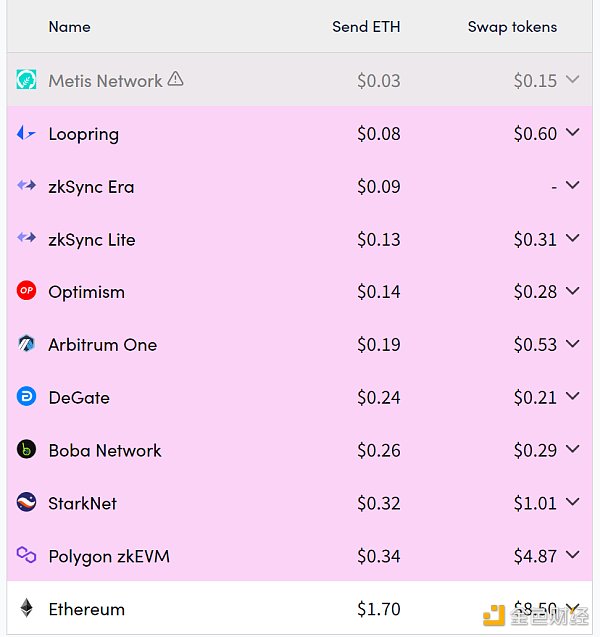The height and width of the screenshot is (637, 600).
Task: Sort by the Swap tokens column header
Action: click(512, 27)
